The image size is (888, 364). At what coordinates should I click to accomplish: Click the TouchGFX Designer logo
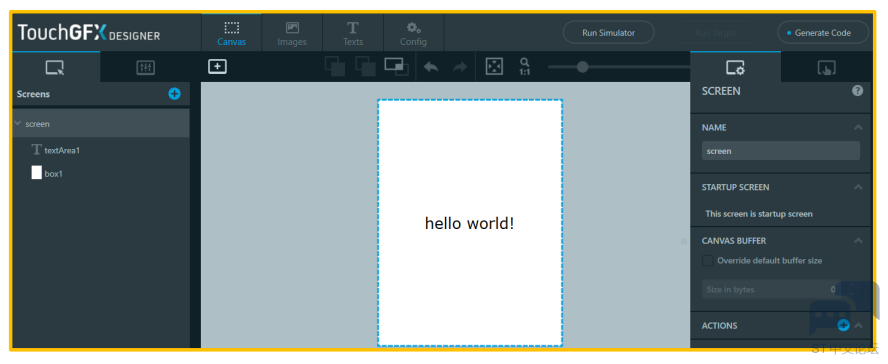(89, 33)
